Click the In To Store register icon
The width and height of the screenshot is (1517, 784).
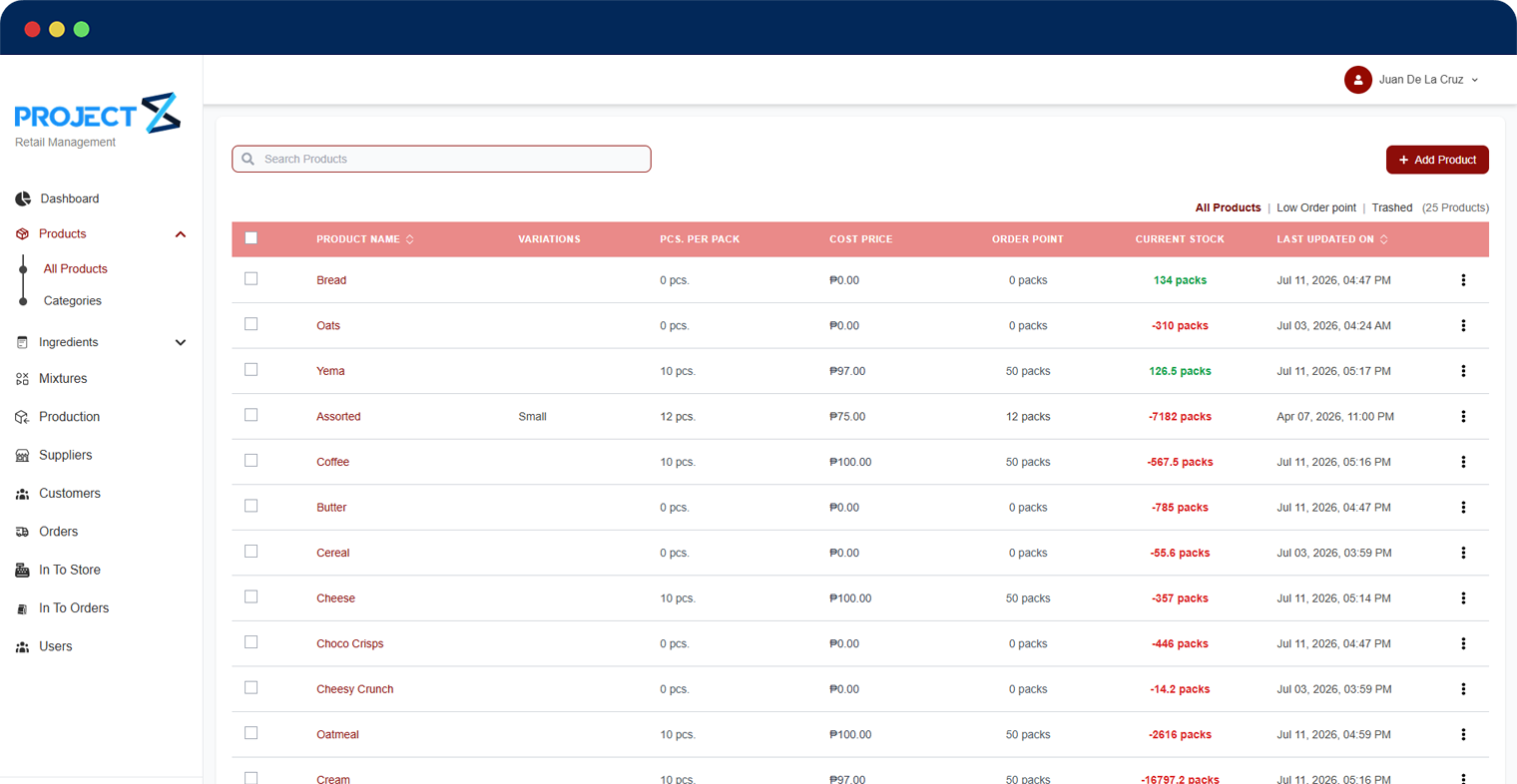pyautogui.click(x=22, y=571)
